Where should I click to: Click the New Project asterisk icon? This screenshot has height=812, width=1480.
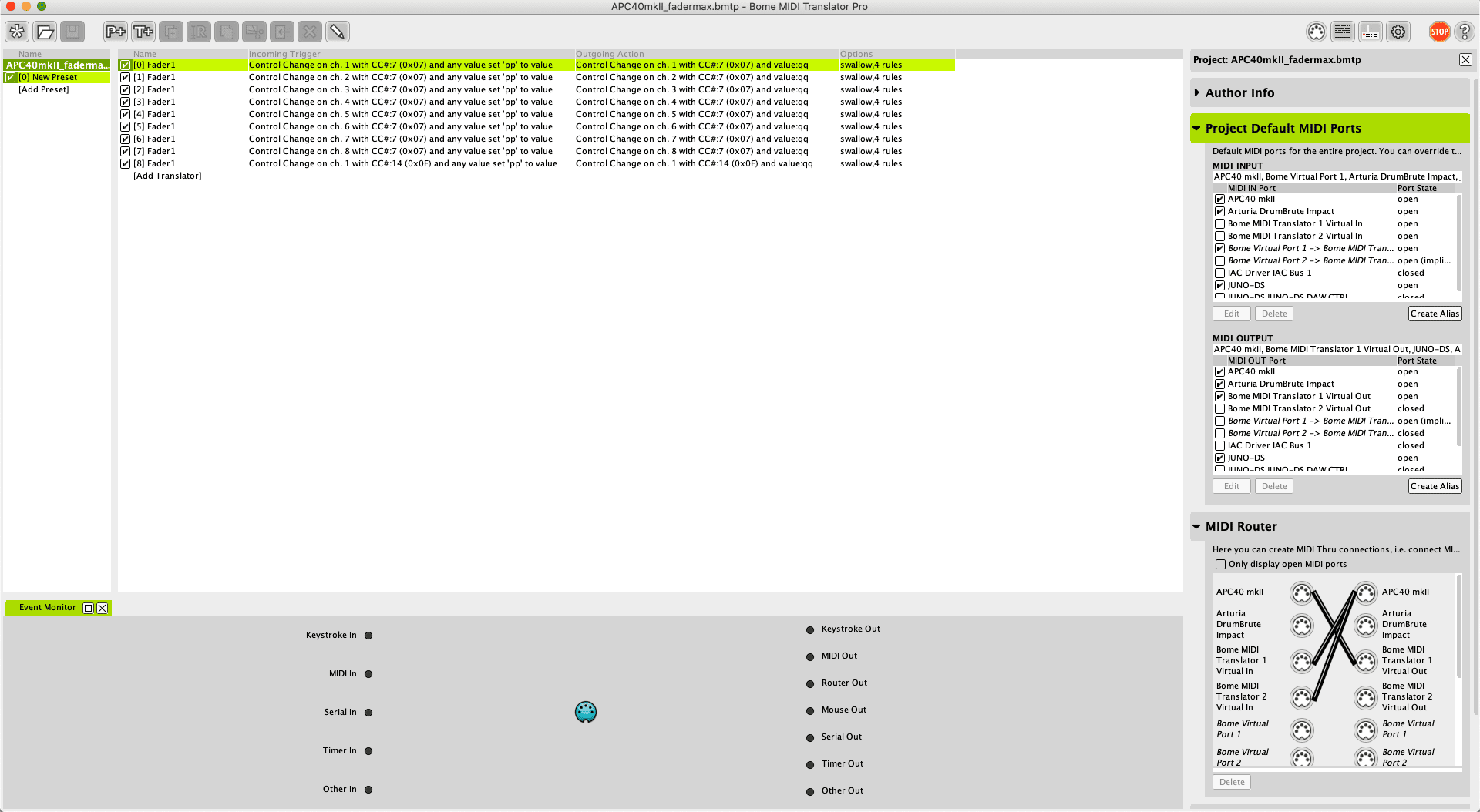[x=17, y=32]
